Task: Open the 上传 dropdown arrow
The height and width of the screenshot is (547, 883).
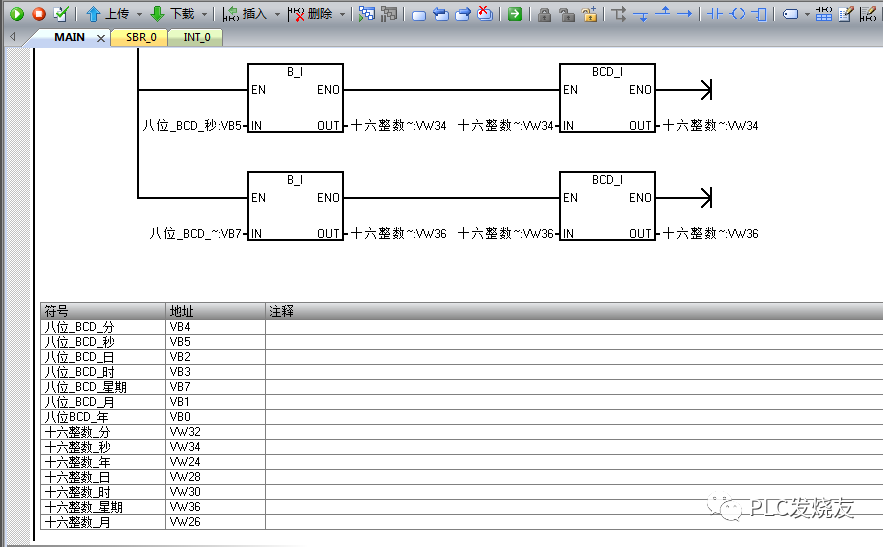Action: tap(139, 14)
